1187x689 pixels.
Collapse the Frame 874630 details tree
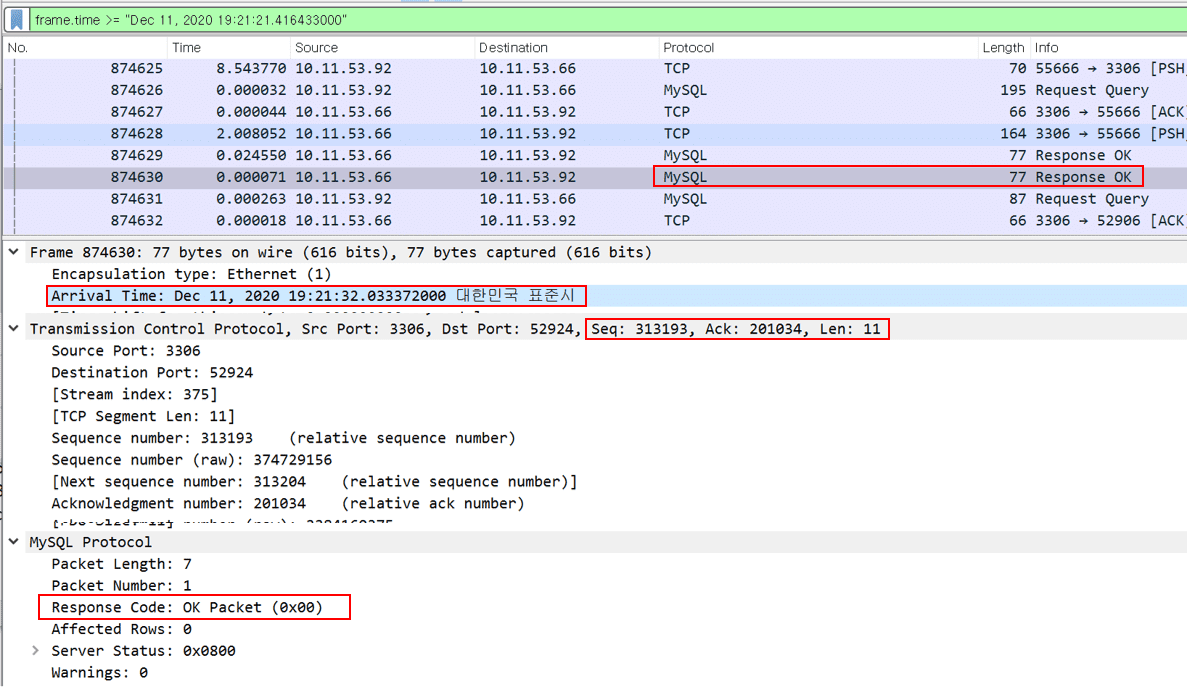(x=14, y=252)
